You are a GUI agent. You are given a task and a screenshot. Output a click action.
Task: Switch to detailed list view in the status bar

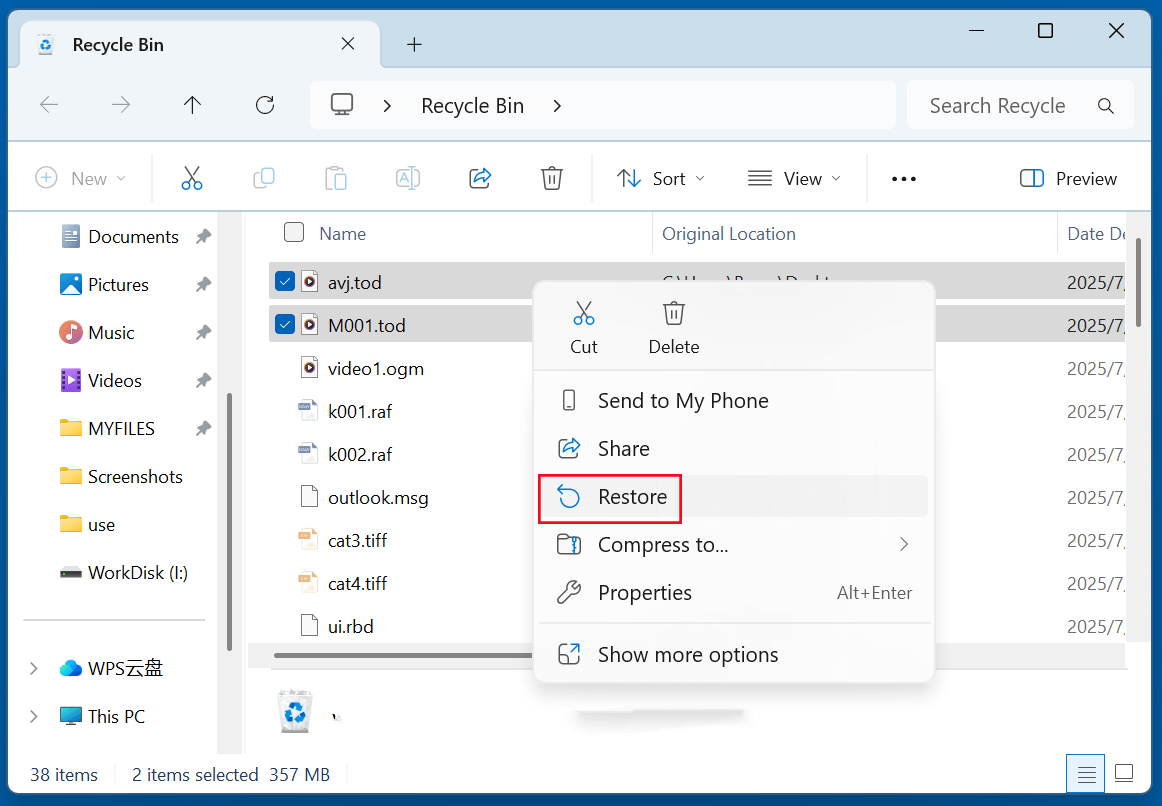click(x=1086, y=774)
